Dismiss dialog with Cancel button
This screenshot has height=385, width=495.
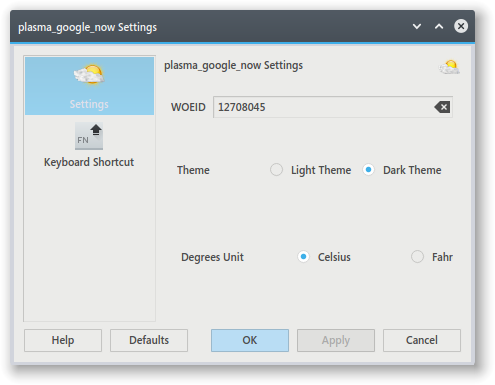click(x=422, y=340)
